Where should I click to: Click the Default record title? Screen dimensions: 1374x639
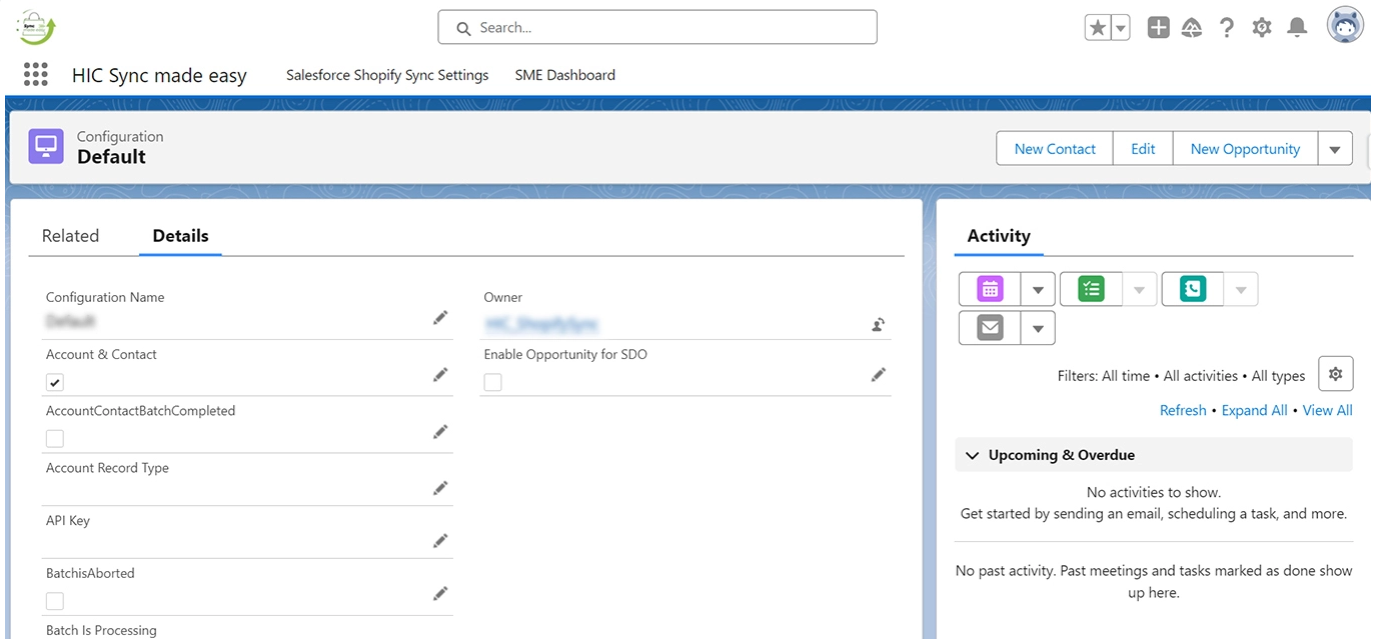111,157
